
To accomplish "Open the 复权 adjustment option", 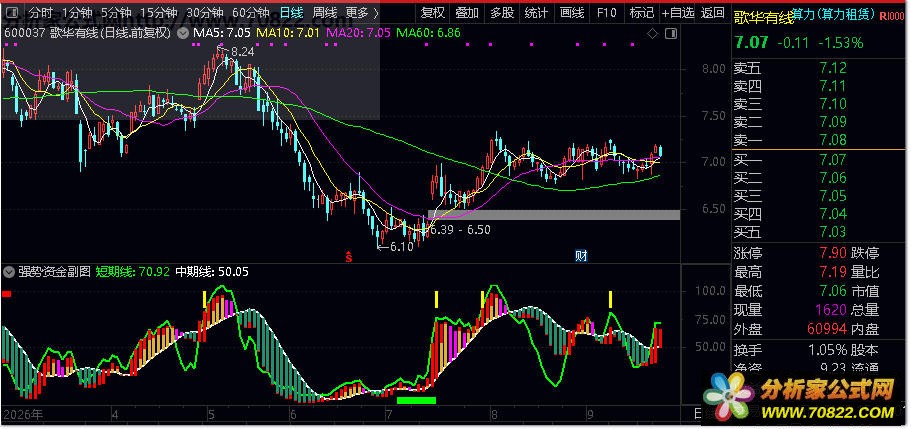I will click(x=433, y=12).
